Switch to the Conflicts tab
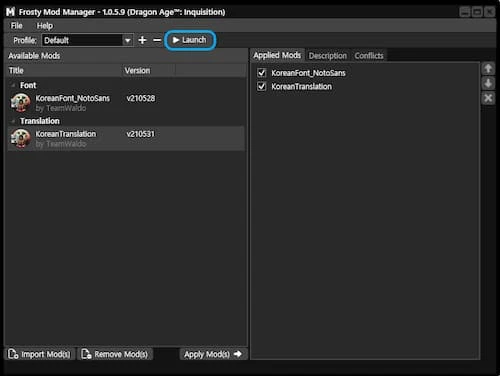 [369, 56]
